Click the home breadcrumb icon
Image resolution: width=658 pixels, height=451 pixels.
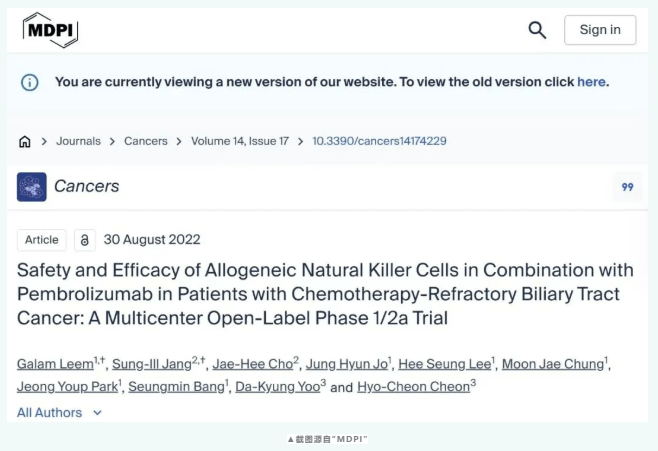pyautogui.click(x=25, y=141)
